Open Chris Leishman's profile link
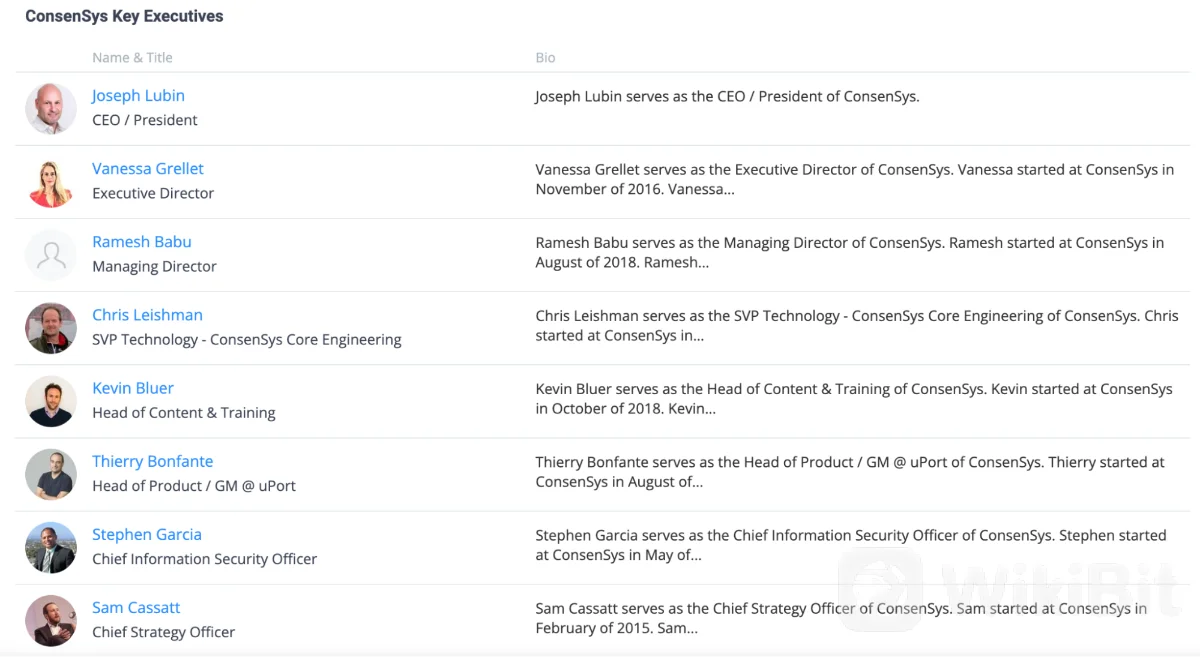 (x=147, y=315)
